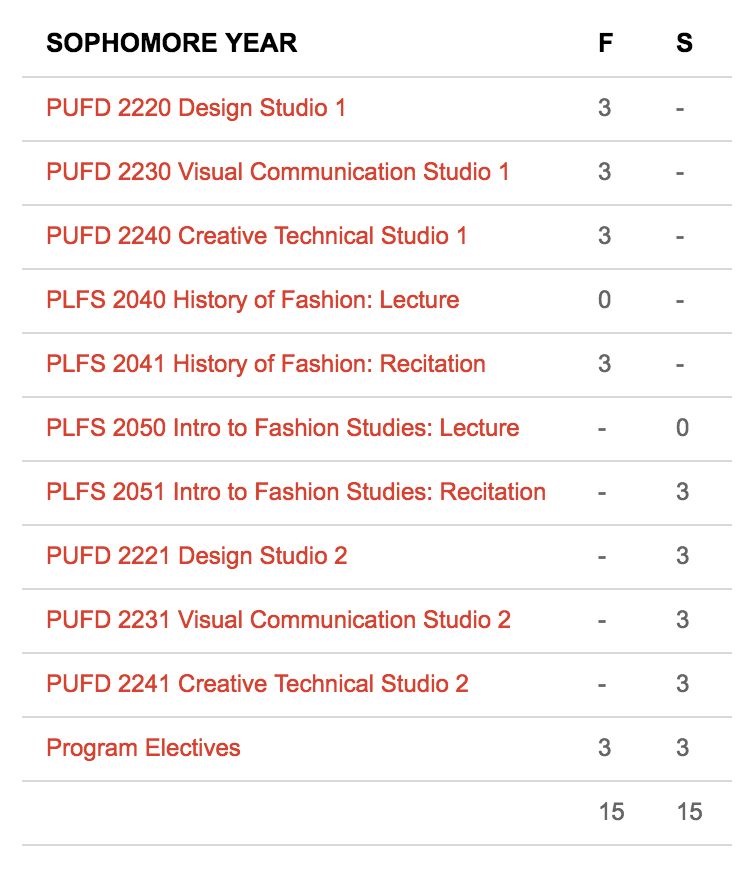Click fall total of 15 credits
The width and height of the screenshot is (752, 870).
pos(612,812)
